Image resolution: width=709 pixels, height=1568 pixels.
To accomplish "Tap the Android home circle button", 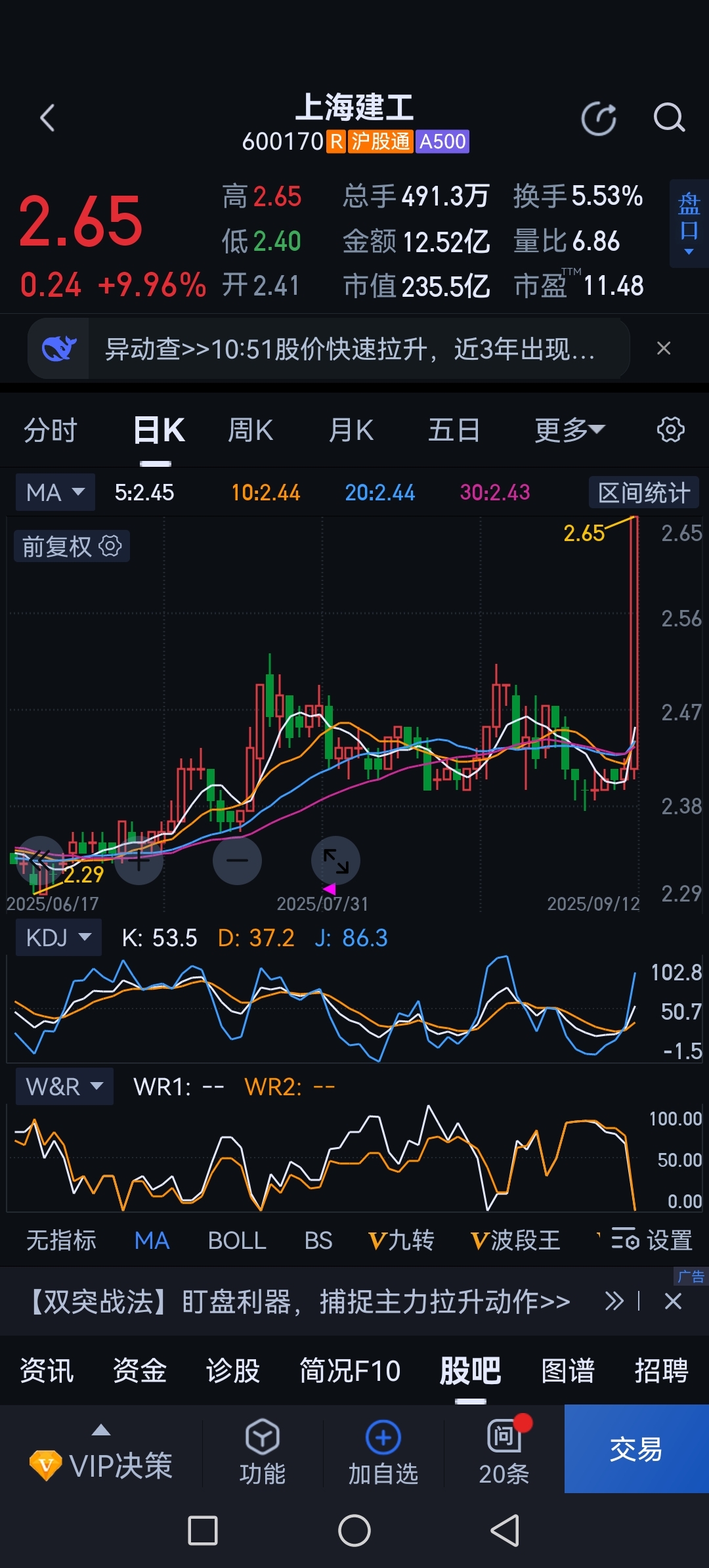I will click(354, 1531).
